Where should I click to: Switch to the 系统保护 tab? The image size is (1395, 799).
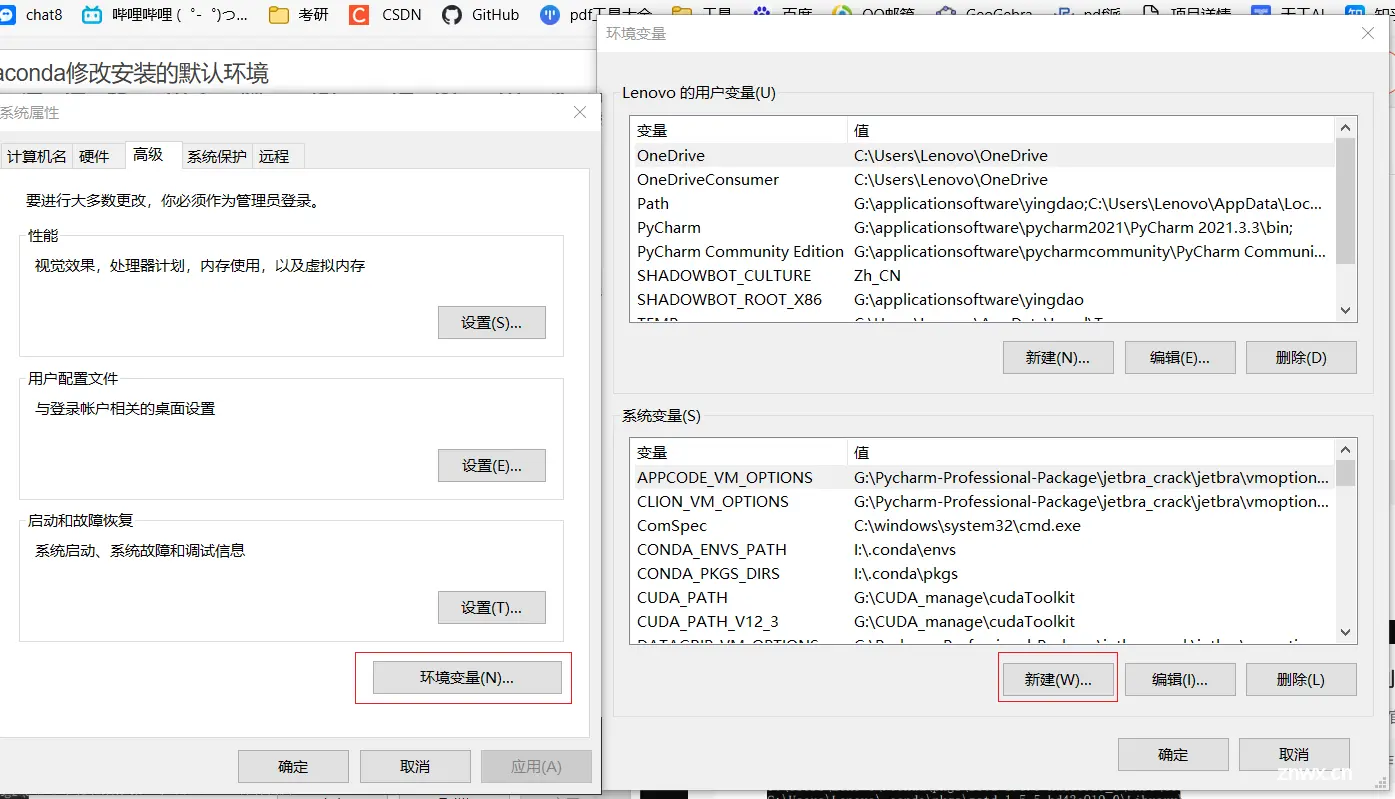216,156
